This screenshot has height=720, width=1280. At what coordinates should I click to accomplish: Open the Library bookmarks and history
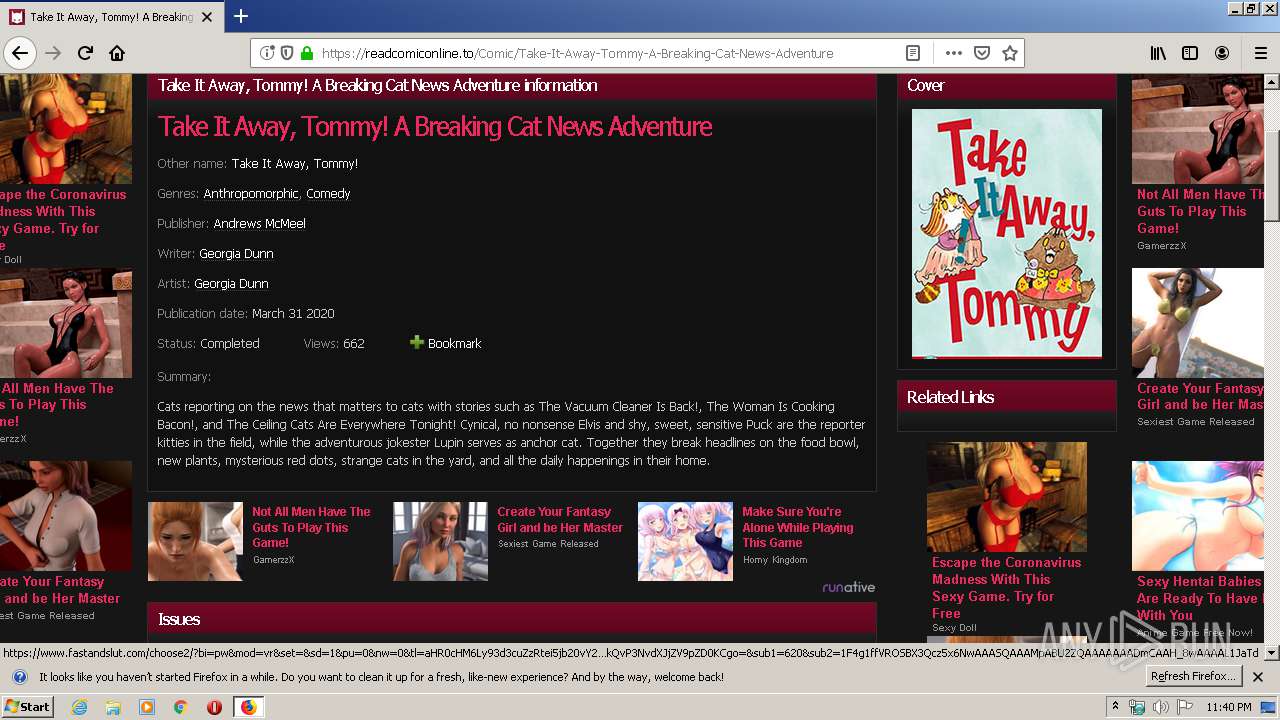[x=1158, y=53]
